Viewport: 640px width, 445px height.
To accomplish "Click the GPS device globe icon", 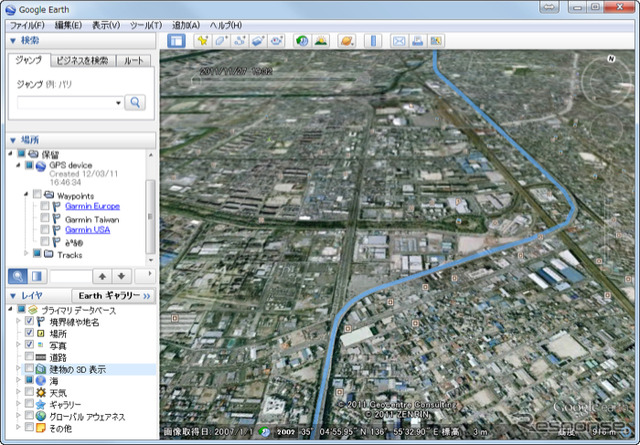I will point(40,167).
